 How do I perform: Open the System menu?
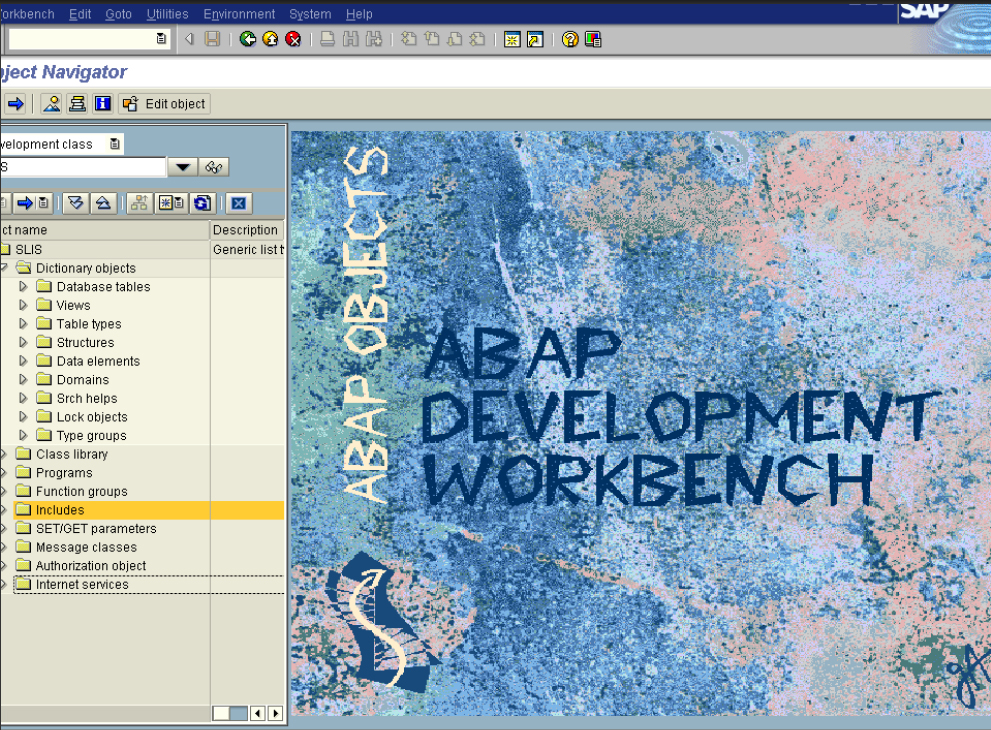310,14
